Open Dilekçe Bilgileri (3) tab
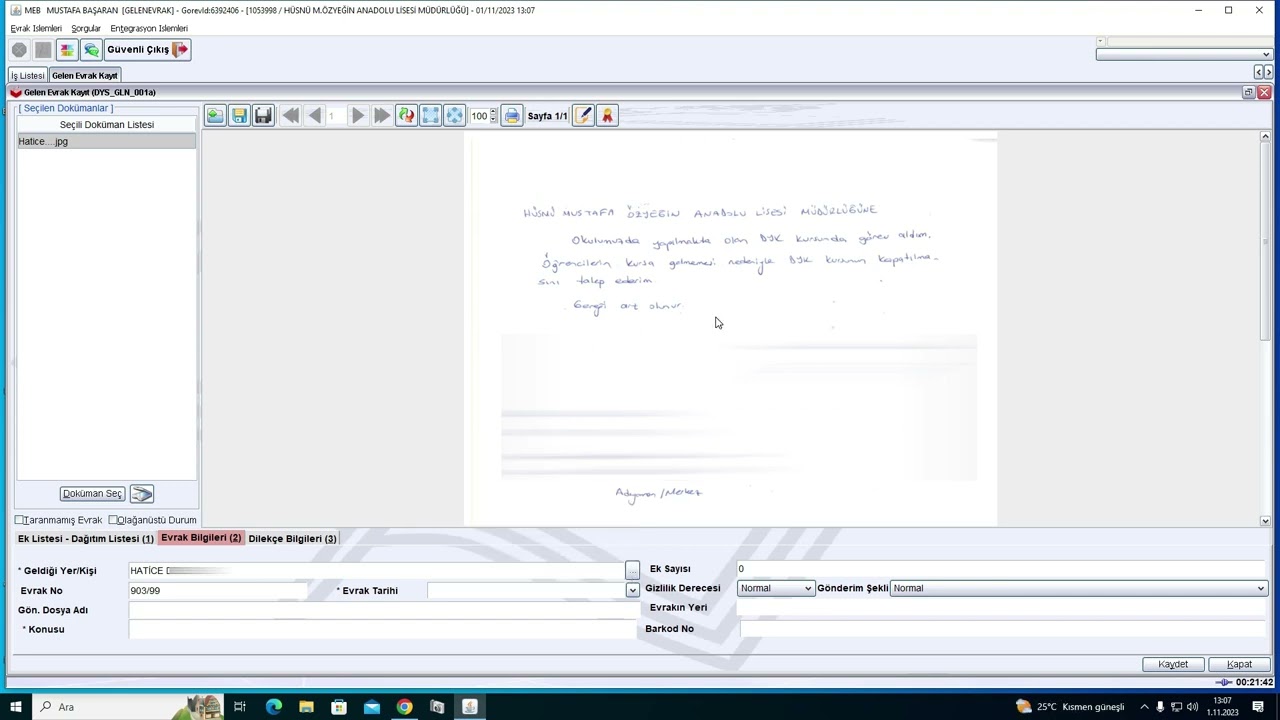Screen dimensions: 1280x720 click(292, 539)
